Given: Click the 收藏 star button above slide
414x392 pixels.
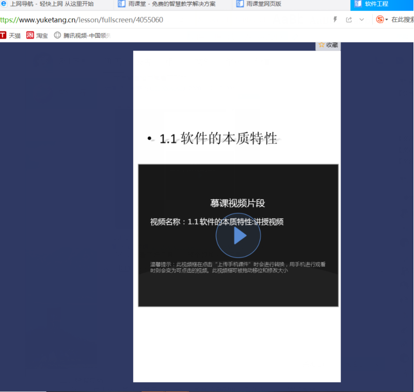Looking at the screenshot, I should (x=328, y=45).
